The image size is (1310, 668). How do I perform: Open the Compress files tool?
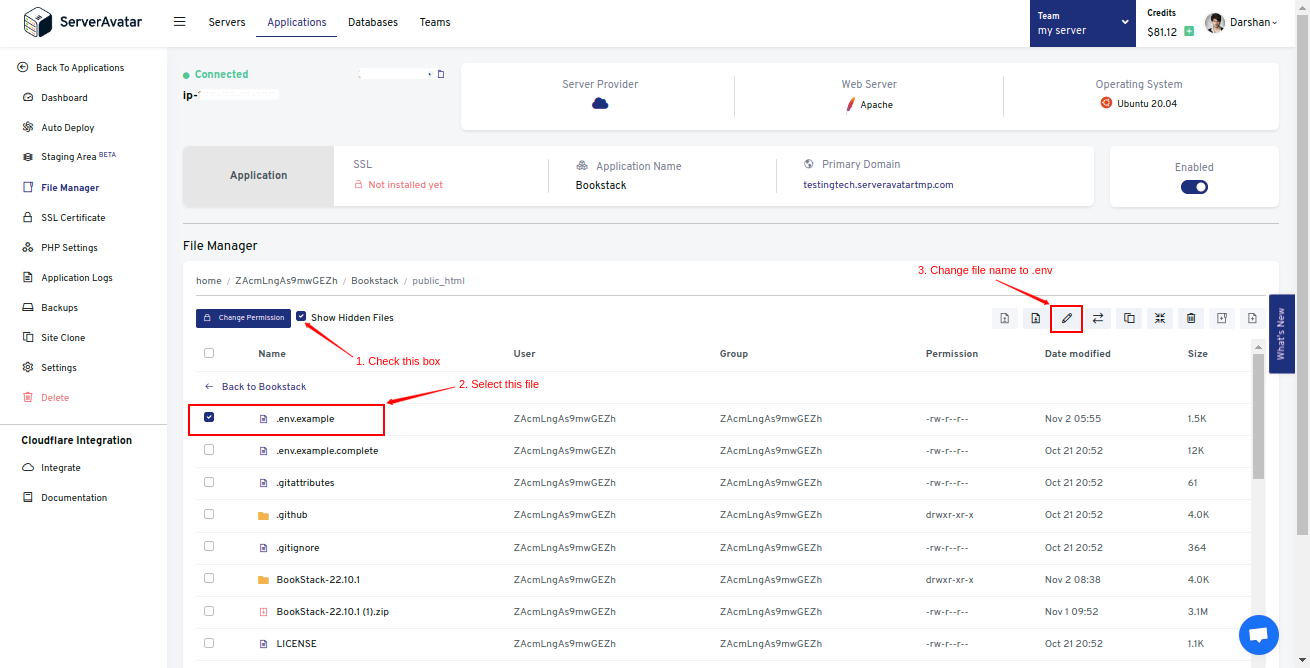point(1159,318)
